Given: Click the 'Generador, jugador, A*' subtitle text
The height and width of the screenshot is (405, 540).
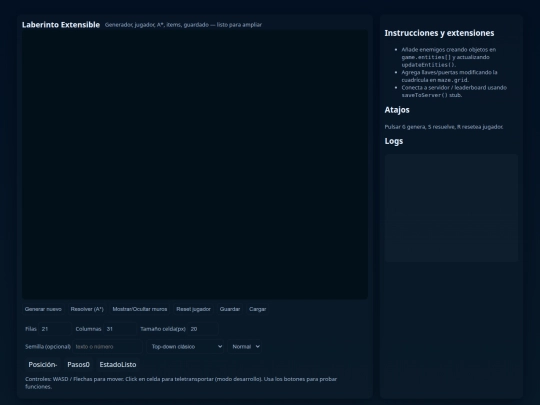Looking at the screenshot, I should [x=183, y=25].
